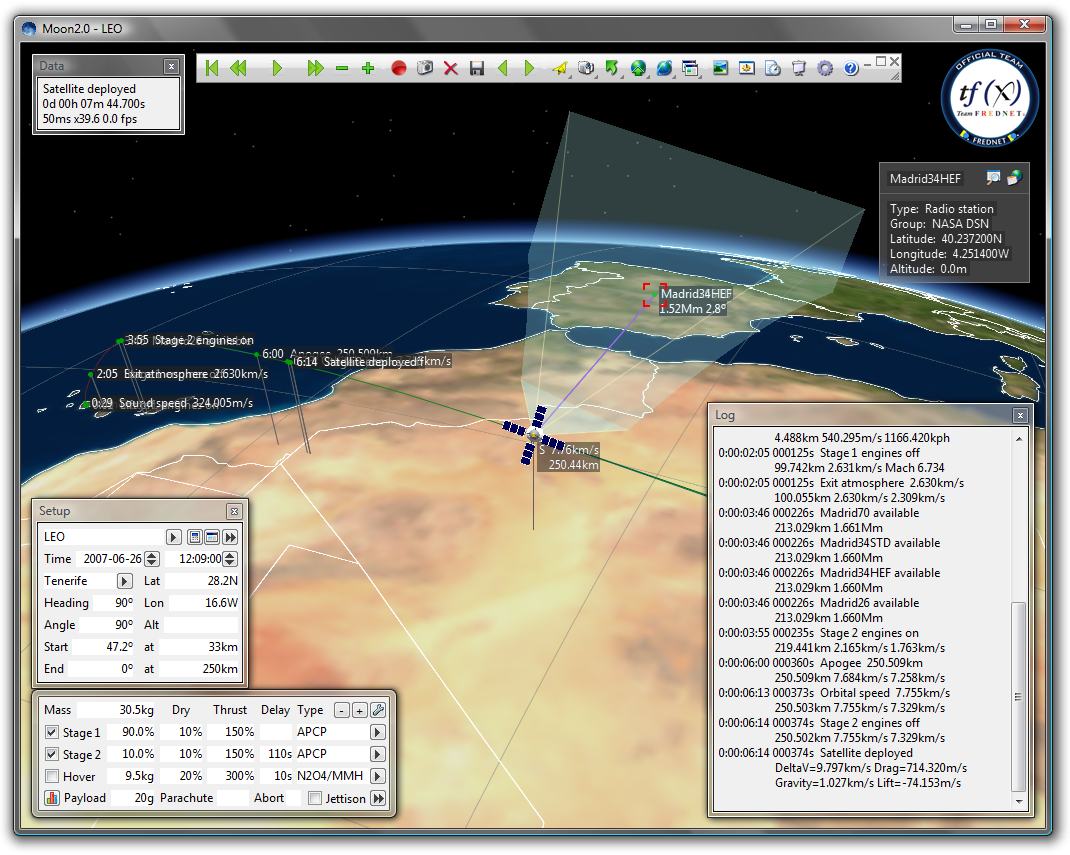The image size is (1070, 855).
Task: Click the green fast rewind toolbar button
Action: click(x=238, y=68)
